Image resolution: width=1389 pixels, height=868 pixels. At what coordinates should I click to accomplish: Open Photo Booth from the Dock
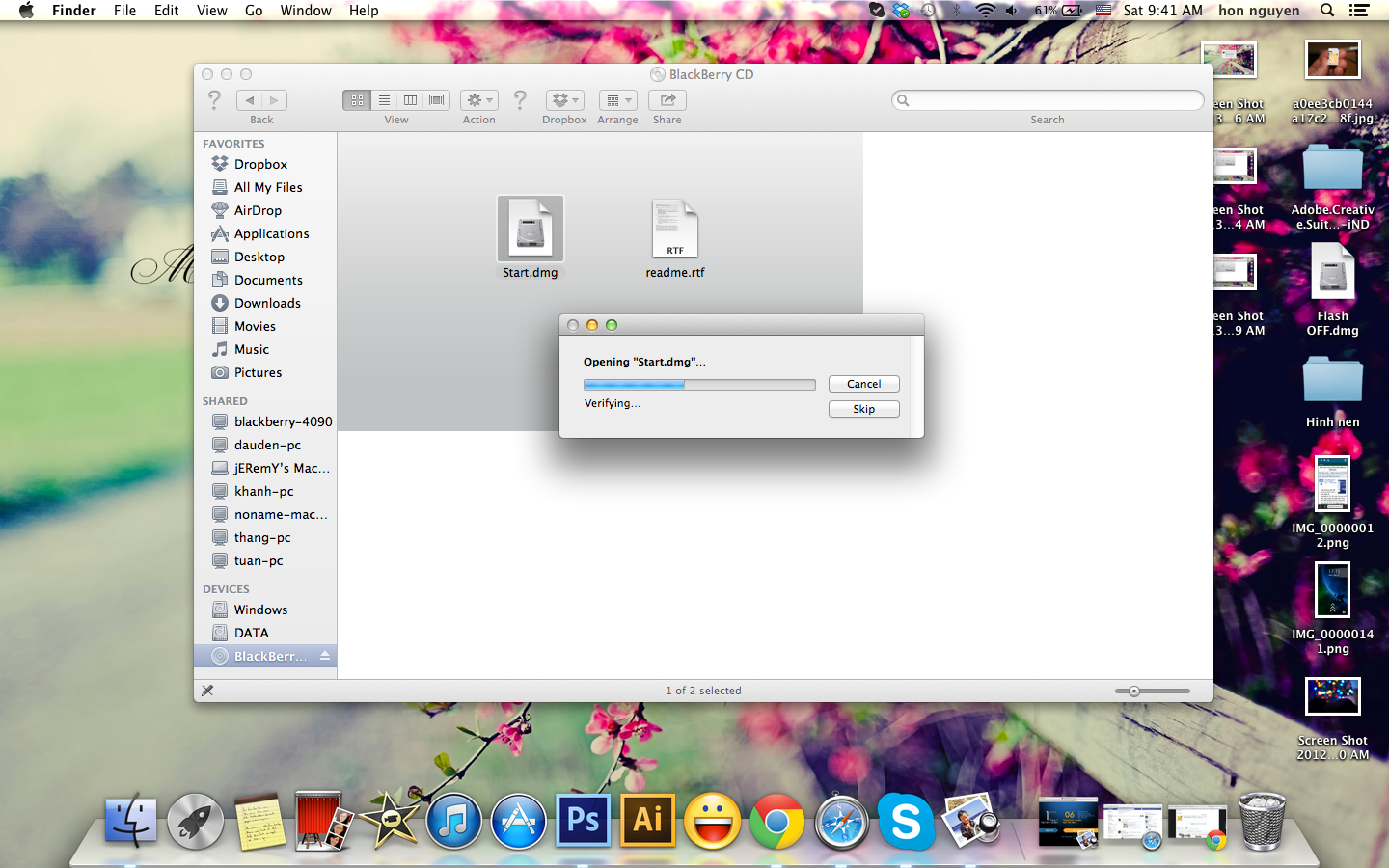click(x=324, y=821)
